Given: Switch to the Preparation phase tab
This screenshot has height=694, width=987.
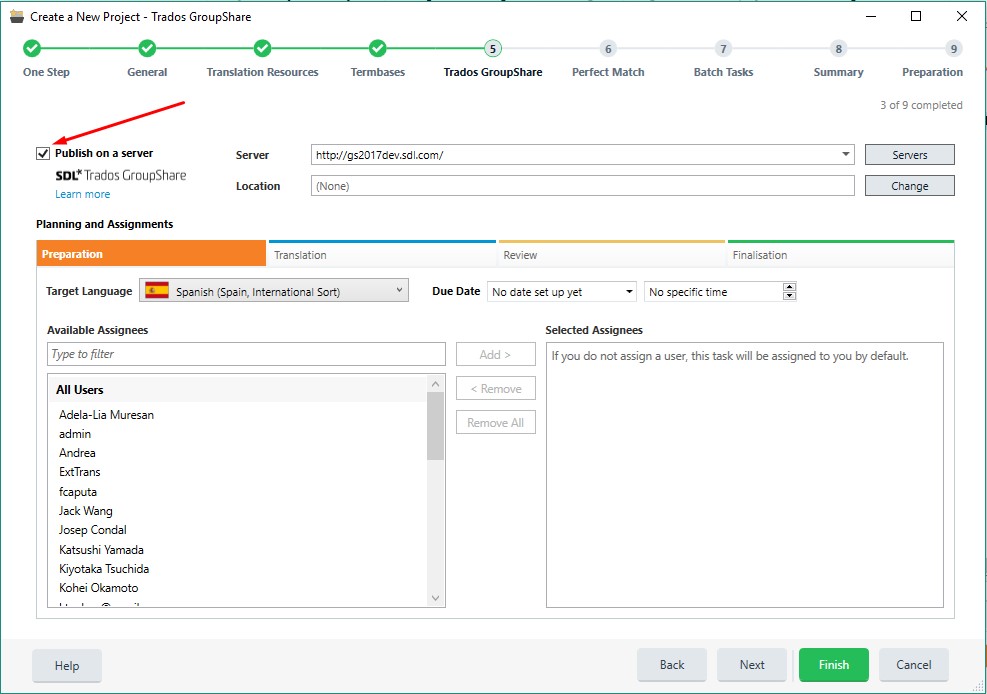Looking at the screenshot, I should point(151,254).
